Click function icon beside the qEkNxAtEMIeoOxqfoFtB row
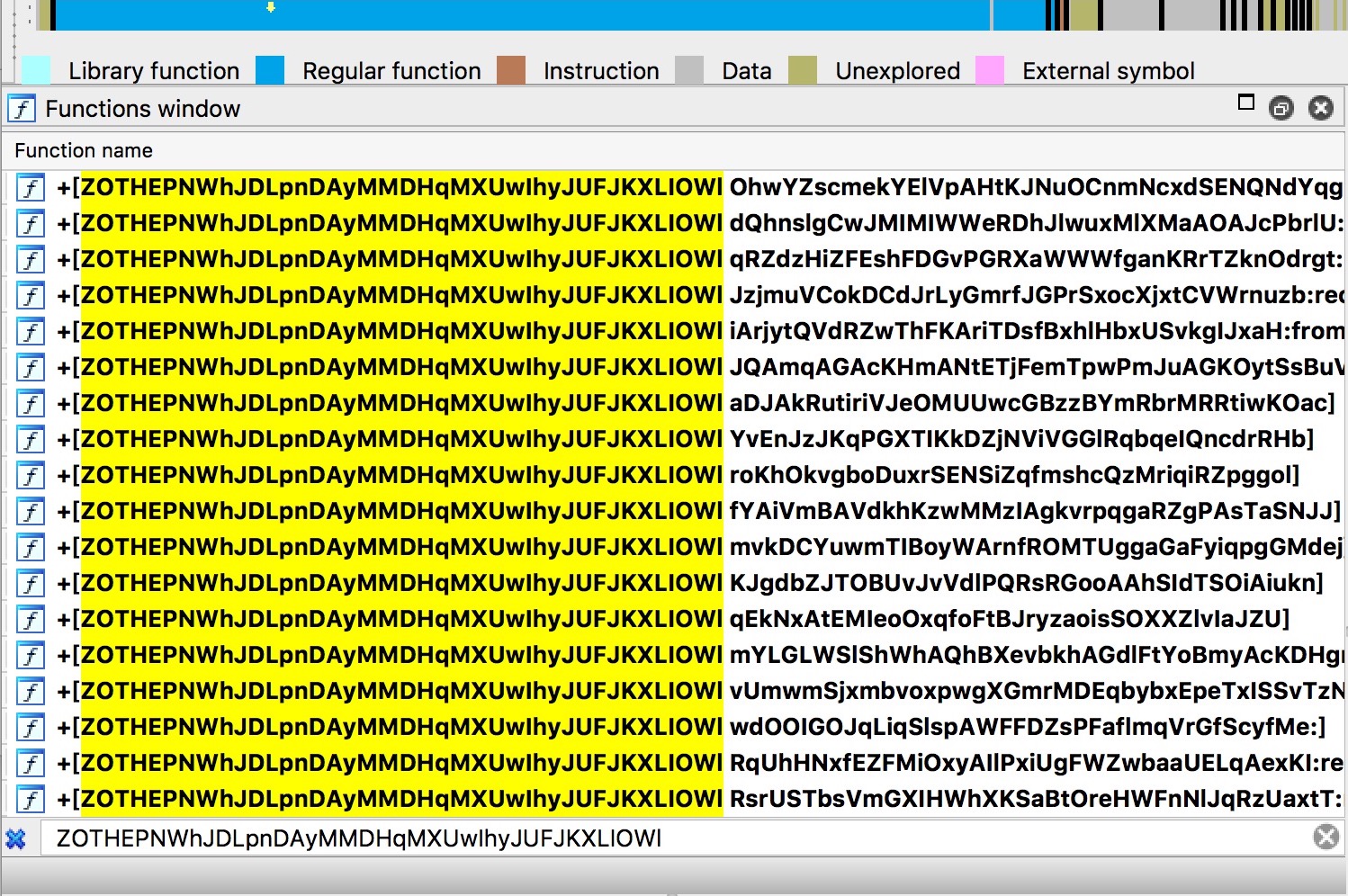Screen dimensions: 1348x896 31,619
